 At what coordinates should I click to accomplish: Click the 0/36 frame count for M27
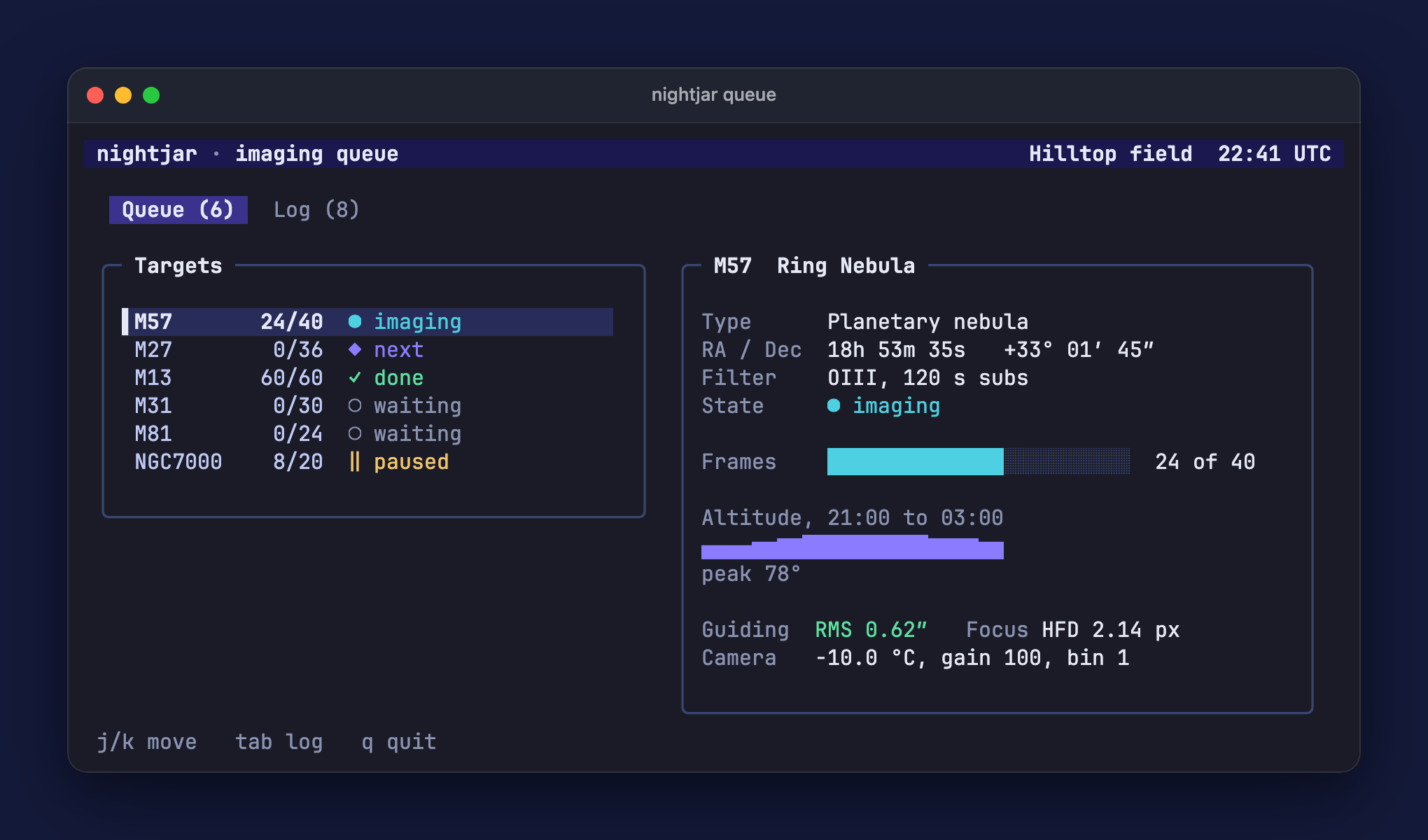click(x=298, y=350)
